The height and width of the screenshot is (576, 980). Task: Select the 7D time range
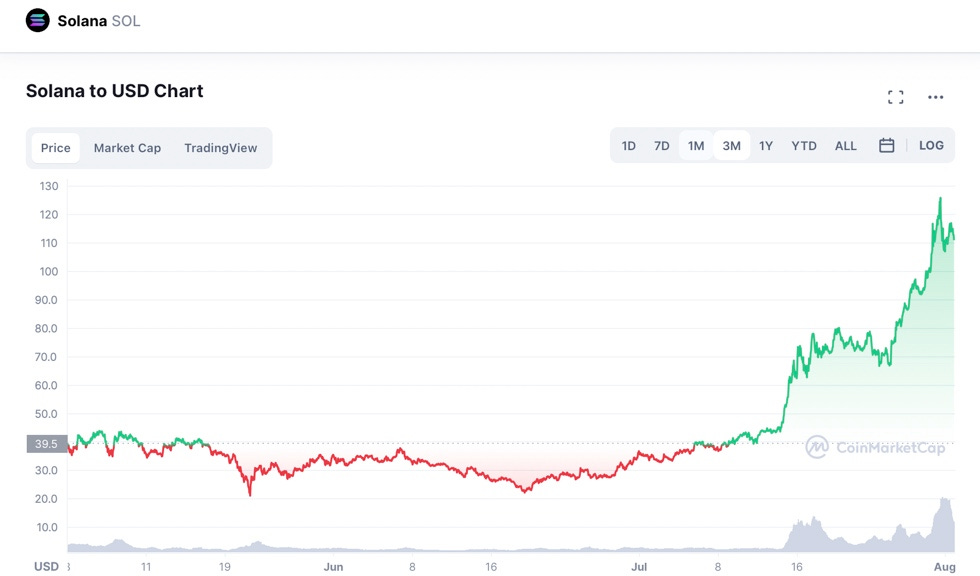pyautogui.click(x=662, y=146)
